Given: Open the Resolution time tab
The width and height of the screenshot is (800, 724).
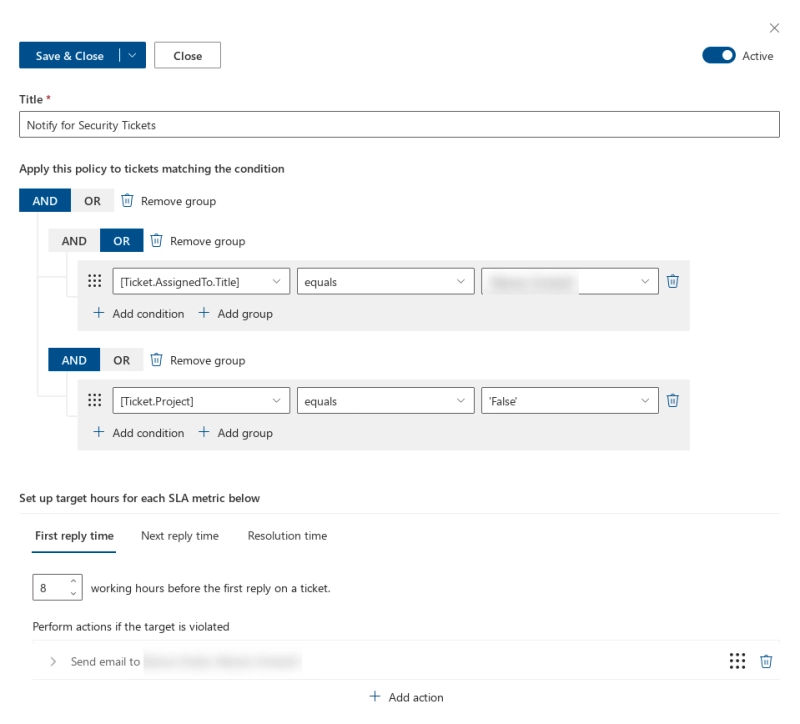Looking at the screenshot, I should 287,536.
